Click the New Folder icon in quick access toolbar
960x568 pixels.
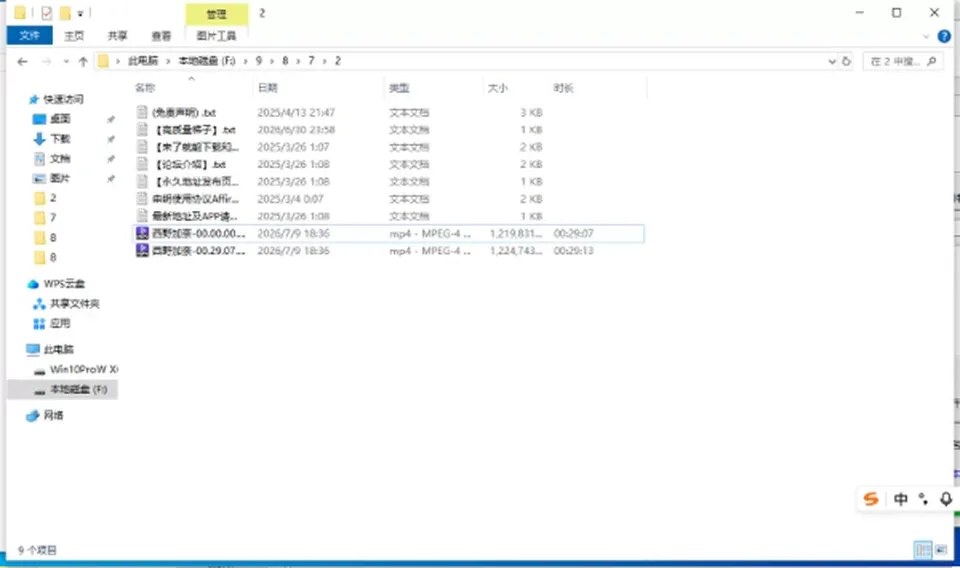tap(65, 13)
